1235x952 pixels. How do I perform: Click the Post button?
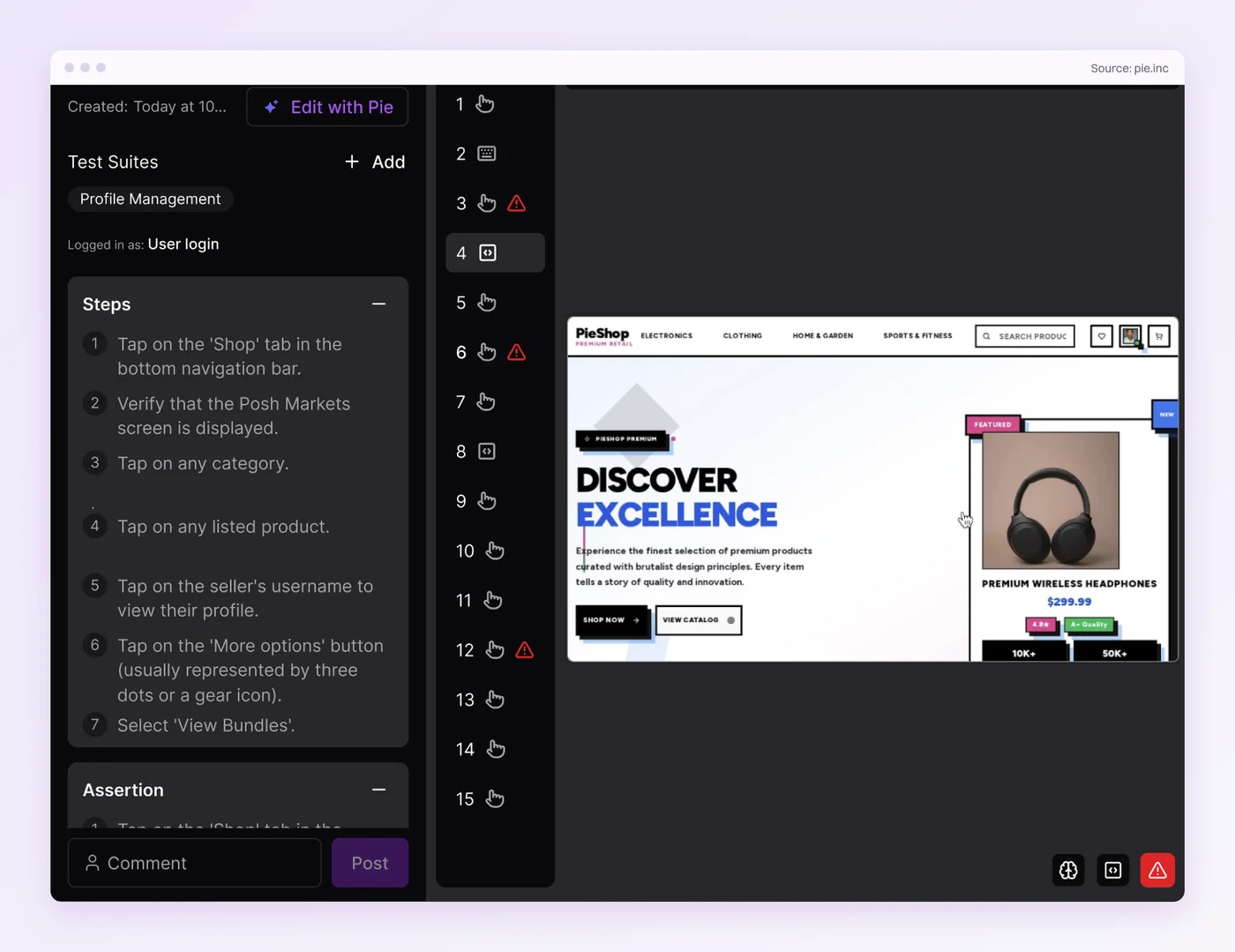coord(370,863)
